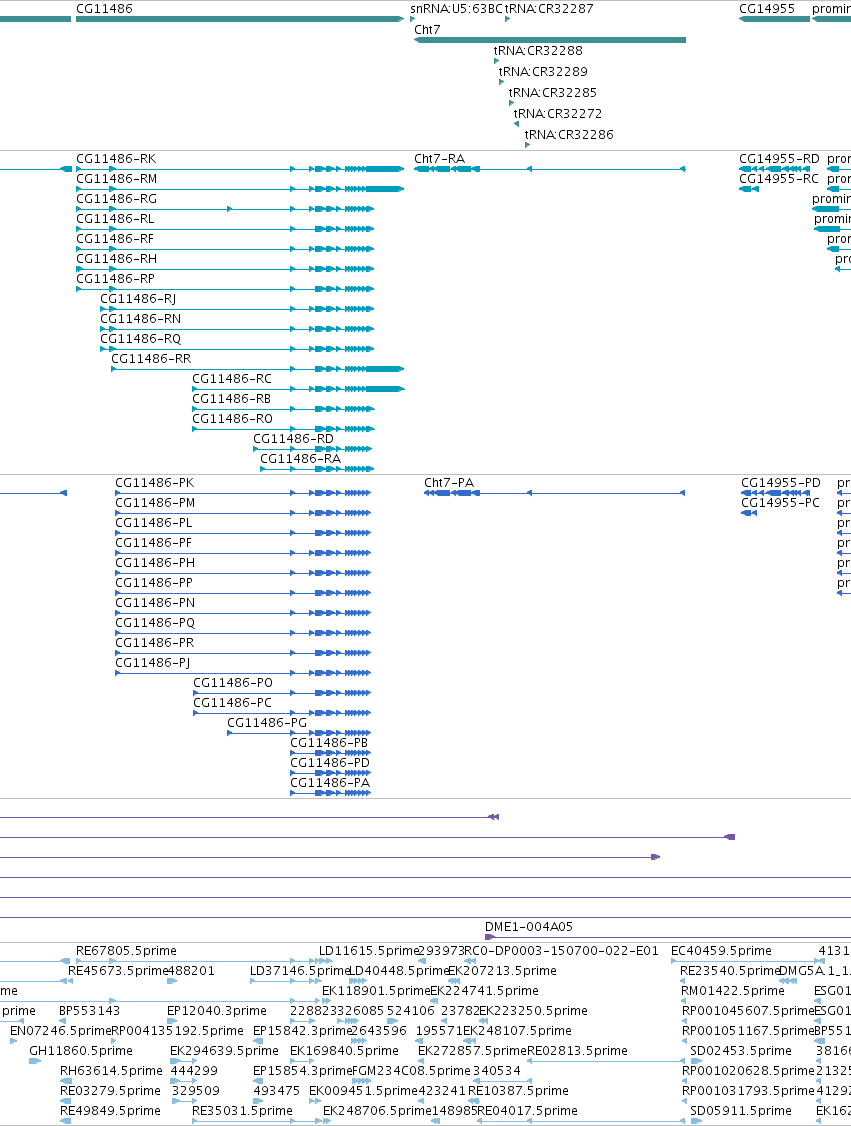
Task: Select protein CG11486-PH
Action: pos(155,564)
